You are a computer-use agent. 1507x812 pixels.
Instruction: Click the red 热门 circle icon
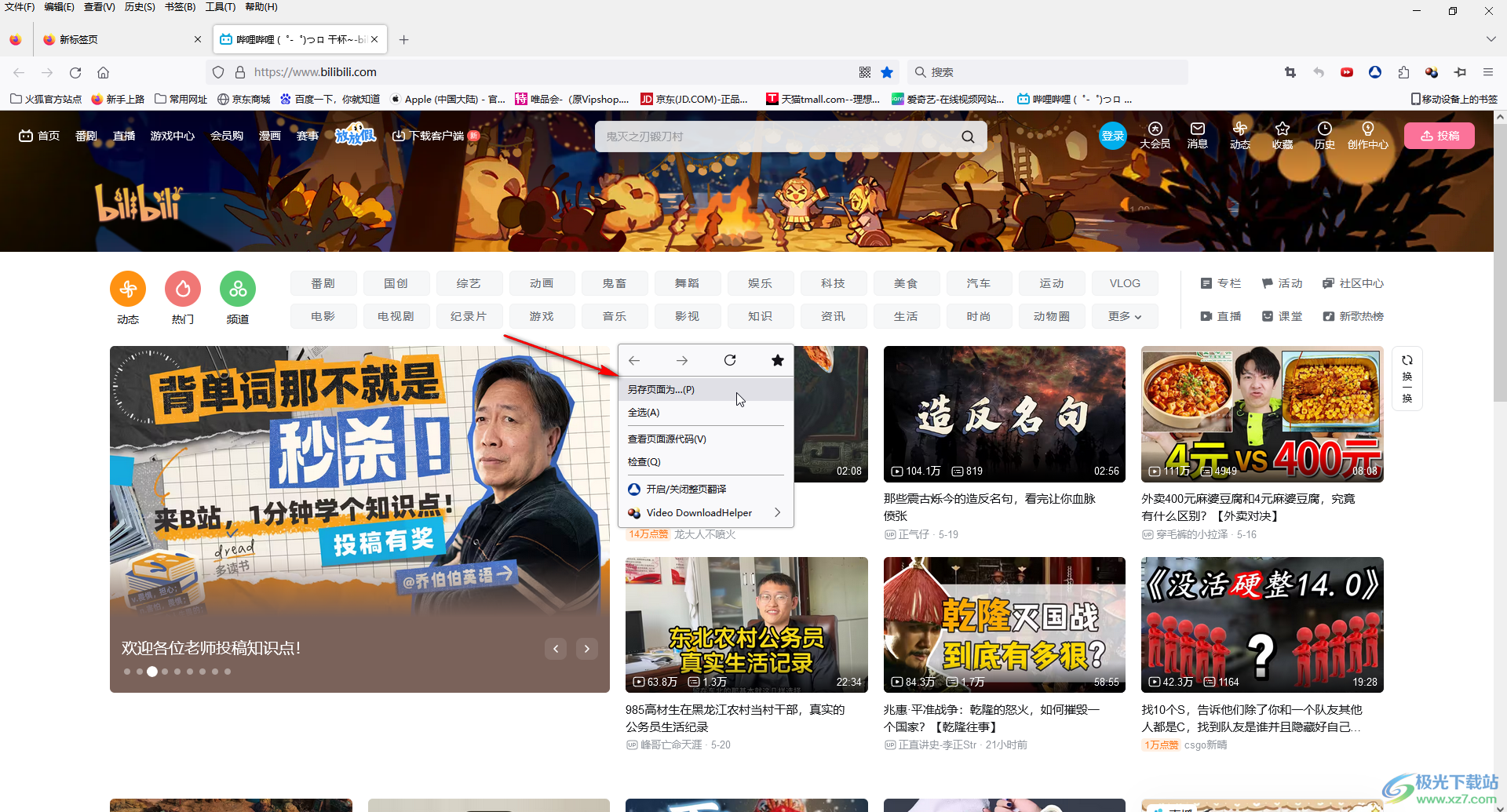[183, 289]
